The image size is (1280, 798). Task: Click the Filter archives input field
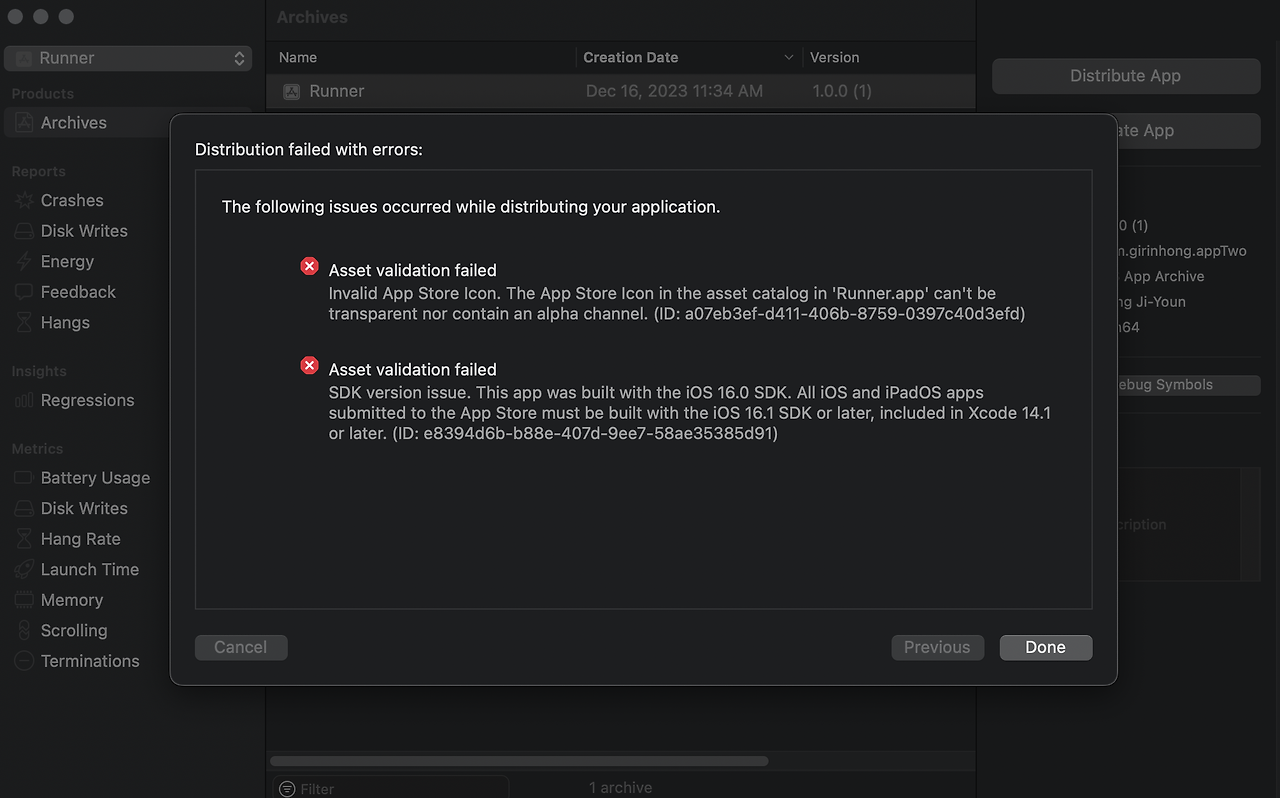(x=391, y=788)
